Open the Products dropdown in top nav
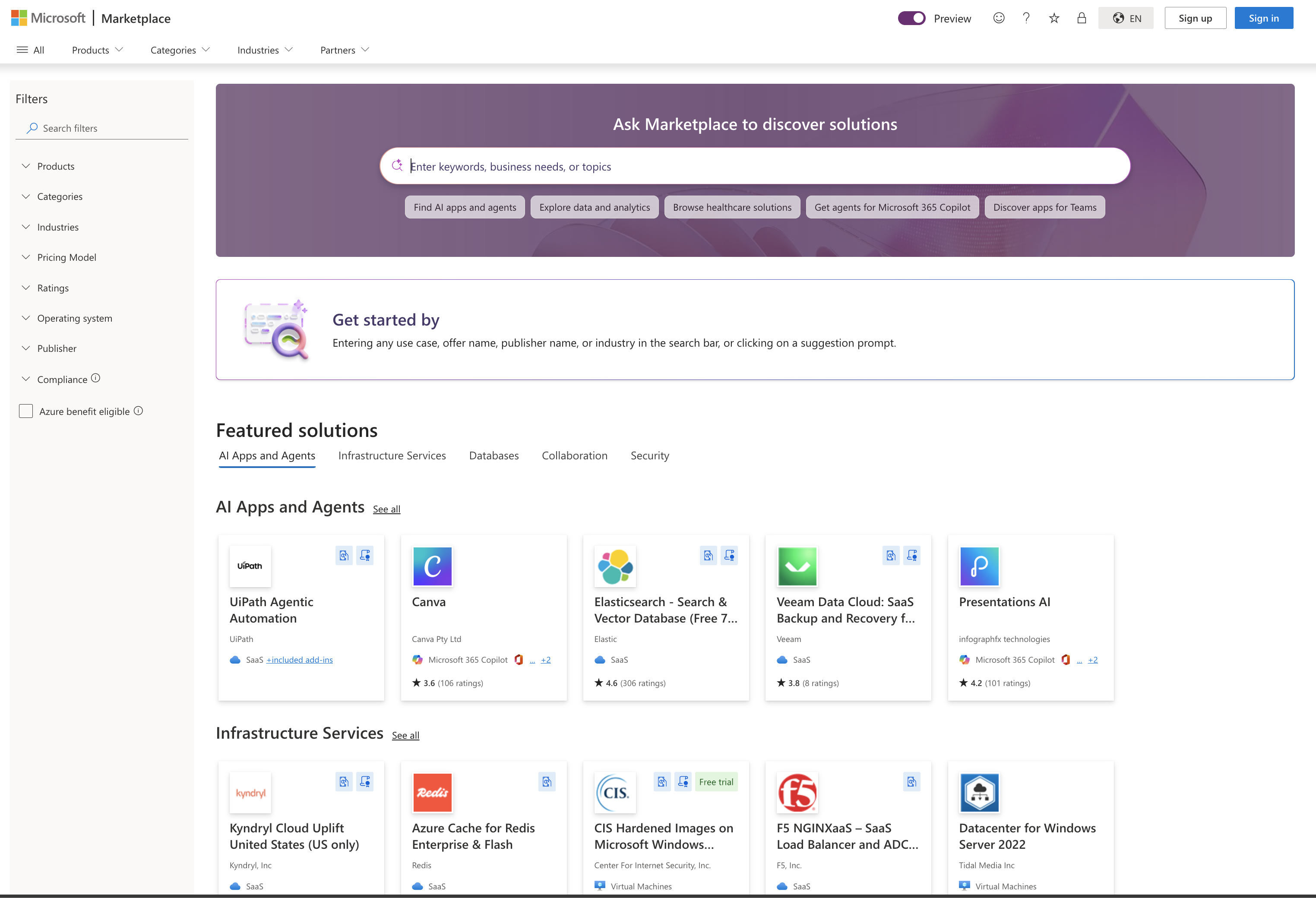This screenshot has width=1316, height=898. point(98,50)
